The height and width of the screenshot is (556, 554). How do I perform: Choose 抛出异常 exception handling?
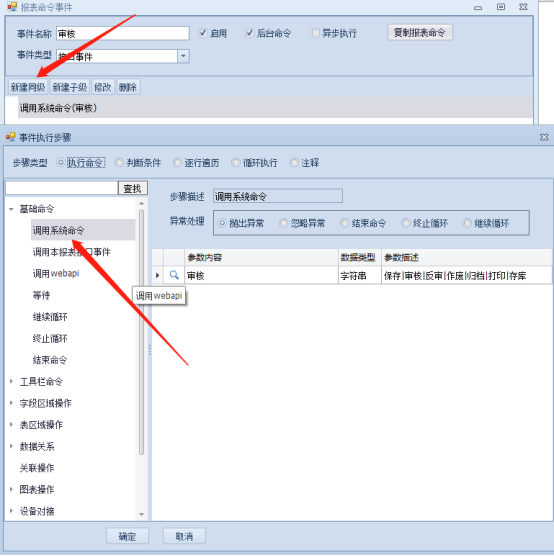click(222, 223)
